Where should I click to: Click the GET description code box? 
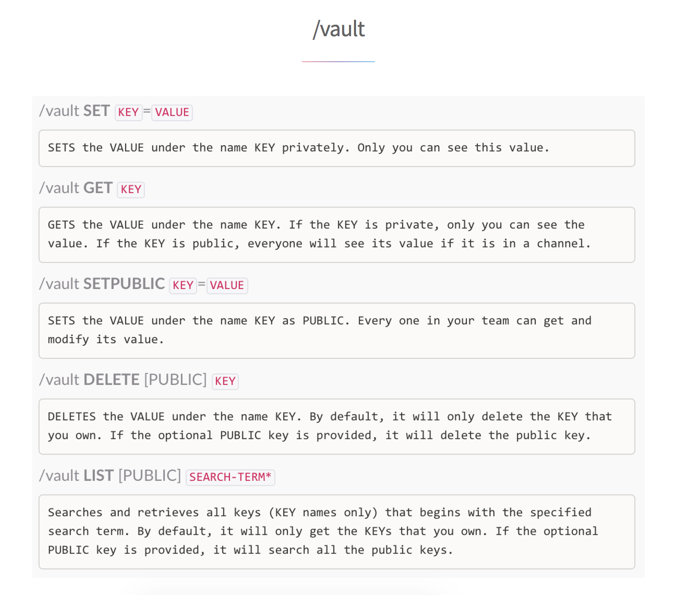coord(337,235)
